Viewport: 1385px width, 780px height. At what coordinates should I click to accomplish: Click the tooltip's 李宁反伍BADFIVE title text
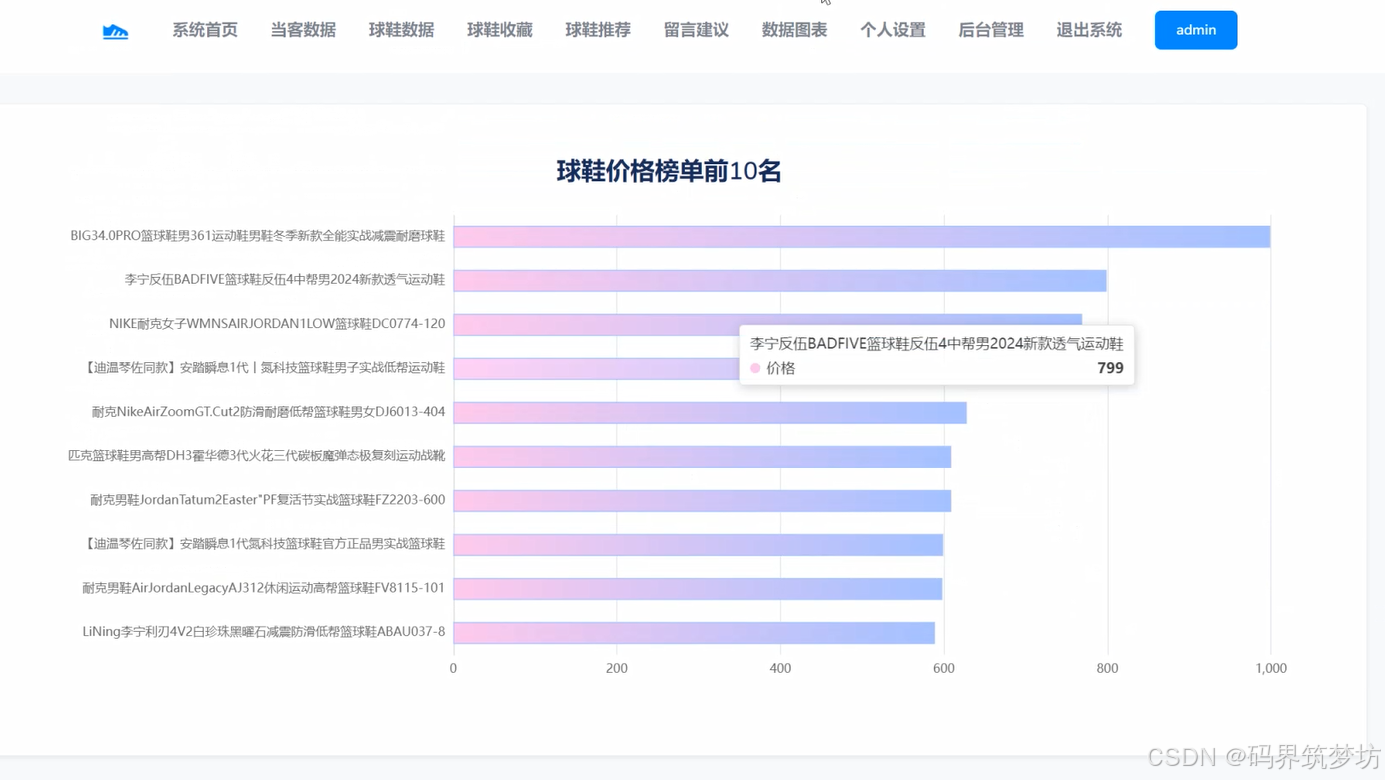pos(937,343)
